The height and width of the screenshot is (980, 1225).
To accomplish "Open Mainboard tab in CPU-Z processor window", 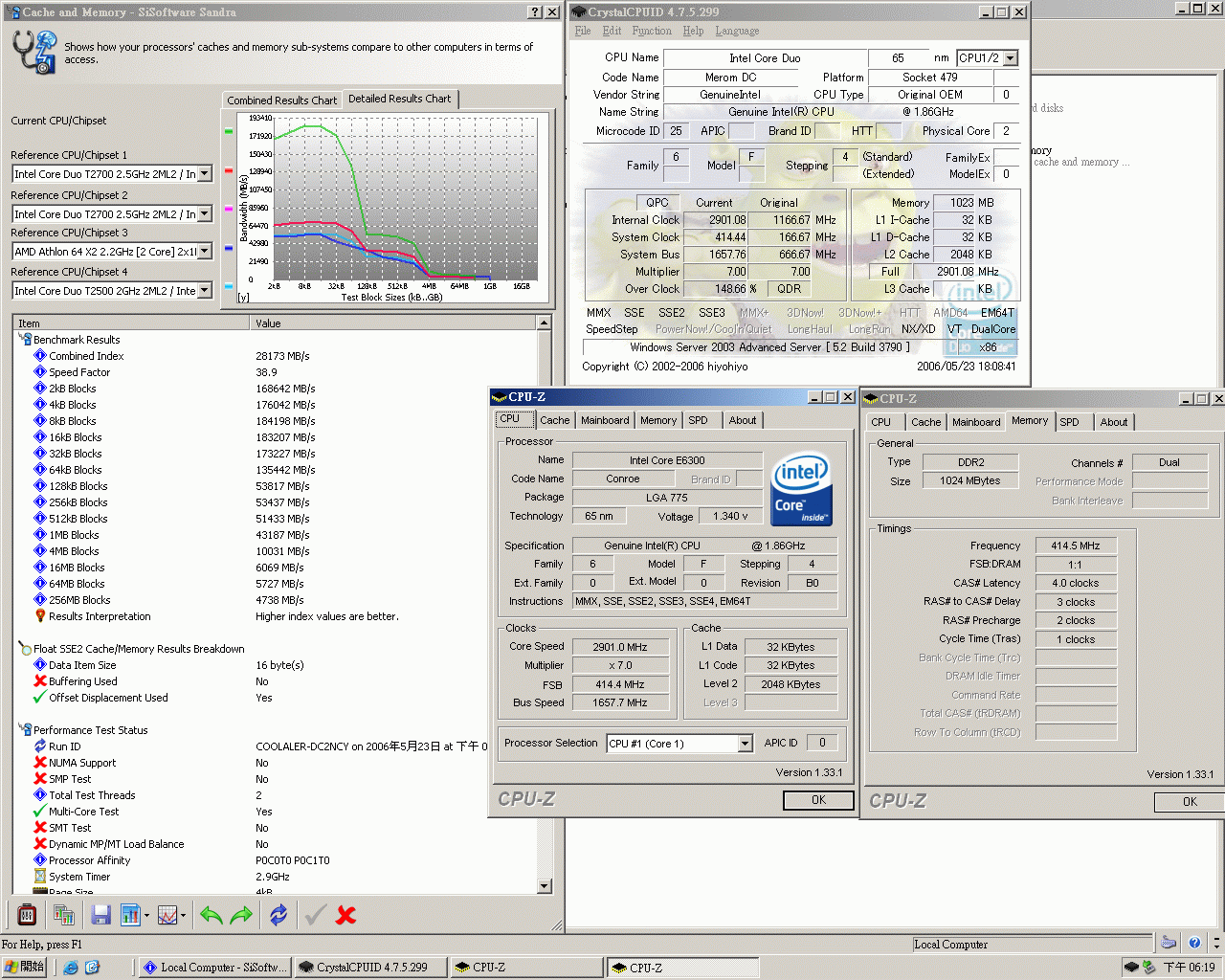I will [605, 420].
